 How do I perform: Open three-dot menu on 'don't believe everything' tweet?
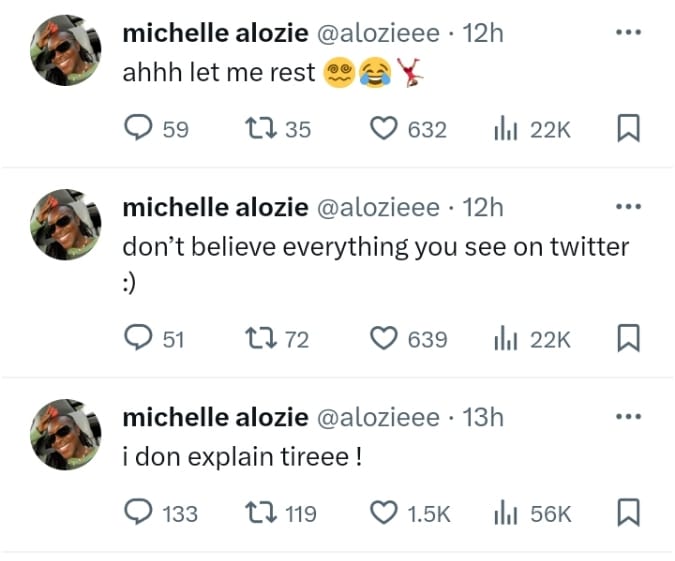coord(629,207)
